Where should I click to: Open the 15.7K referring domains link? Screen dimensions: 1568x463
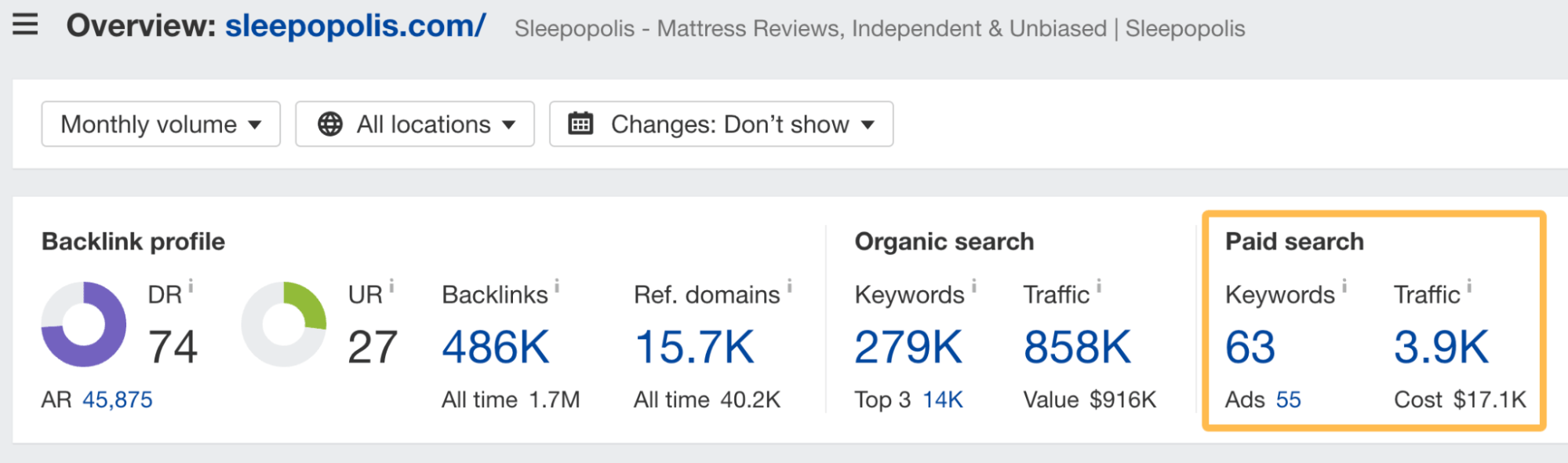point(694,347)
